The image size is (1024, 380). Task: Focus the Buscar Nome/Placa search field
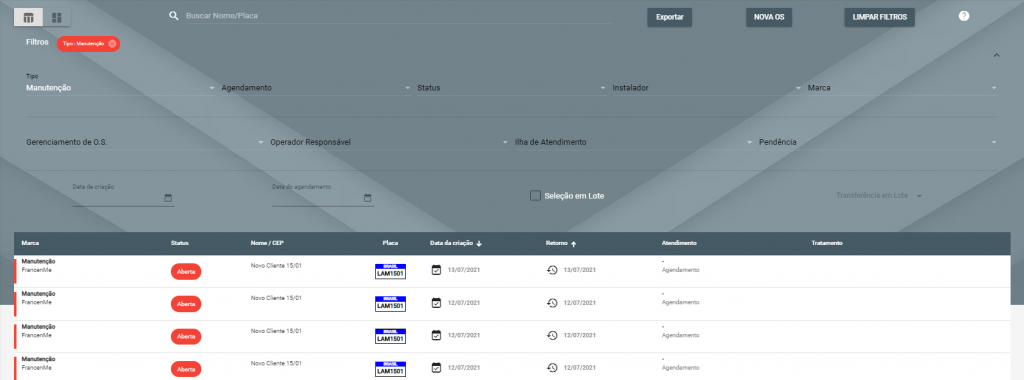tap(398, 16)
